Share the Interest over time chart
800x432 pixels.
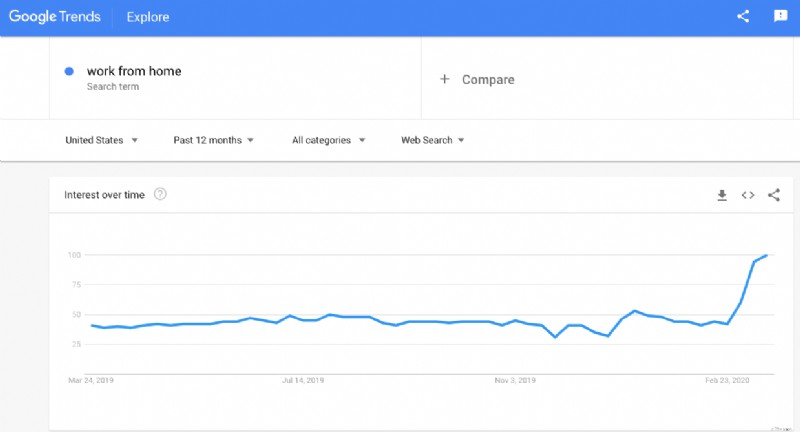(x=774, y=195)
